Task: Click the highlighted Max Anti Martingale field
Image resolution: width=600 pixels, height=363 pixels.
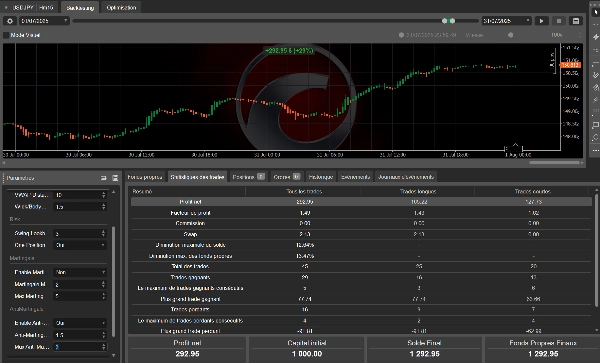Action: point(80,347)
